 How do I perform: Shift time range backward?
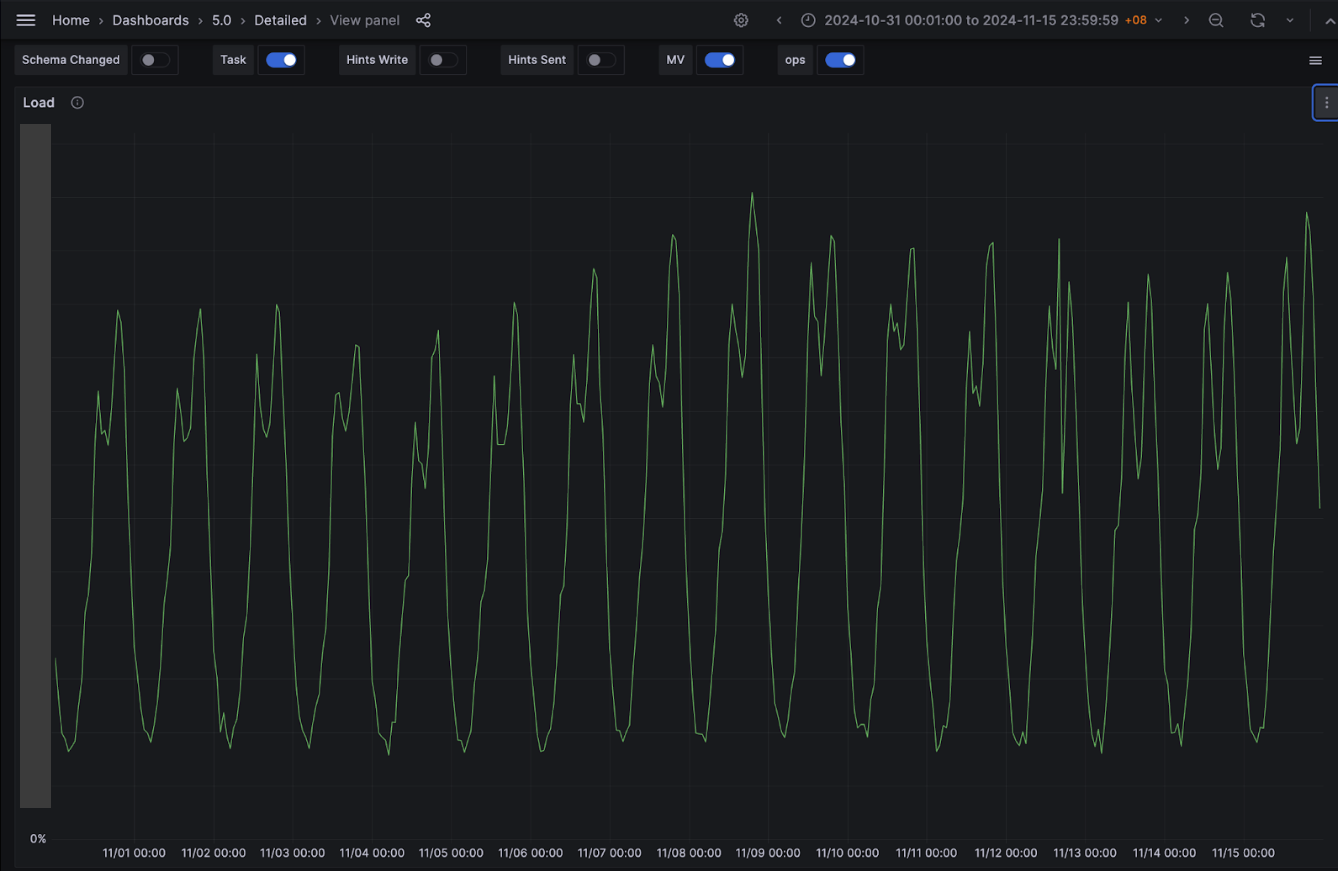pyautogui.click(x=779, y=20)
